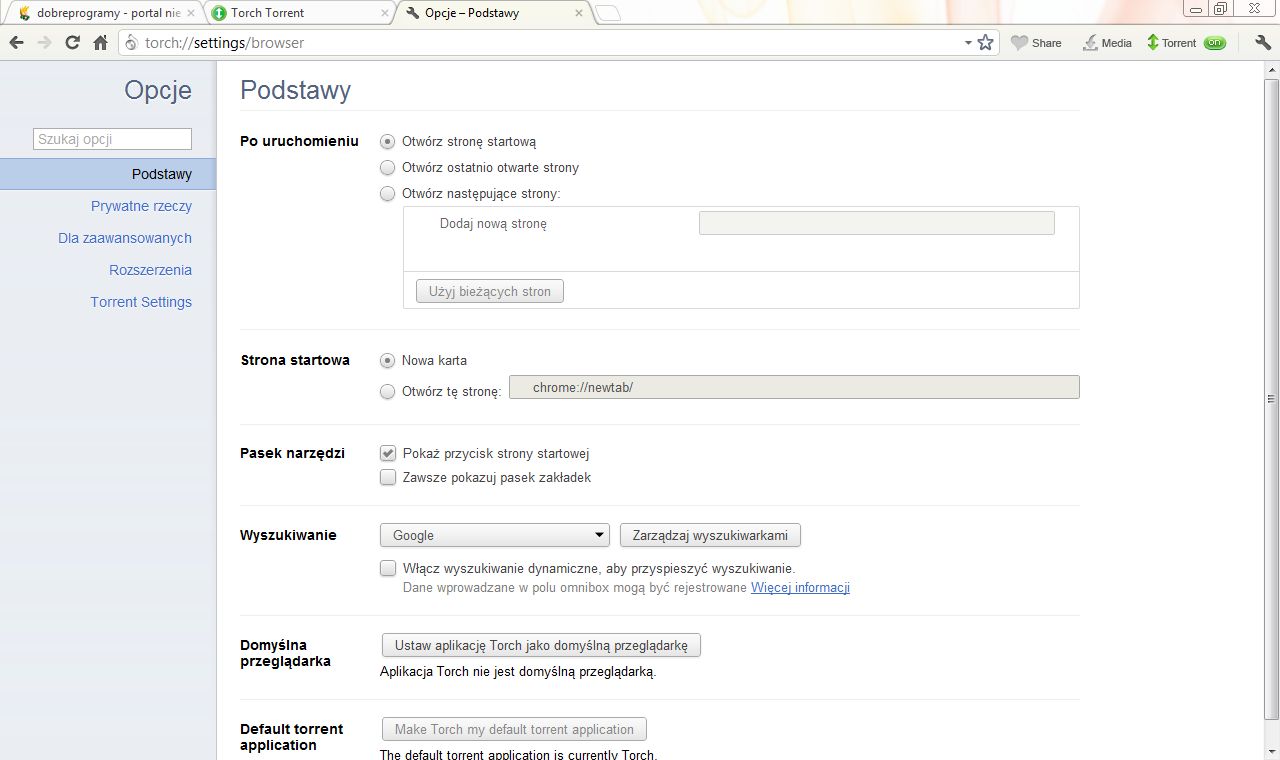Click the scrollbar down arrow
Viewport: 1280px width, 760px height.
point(1272,752)
